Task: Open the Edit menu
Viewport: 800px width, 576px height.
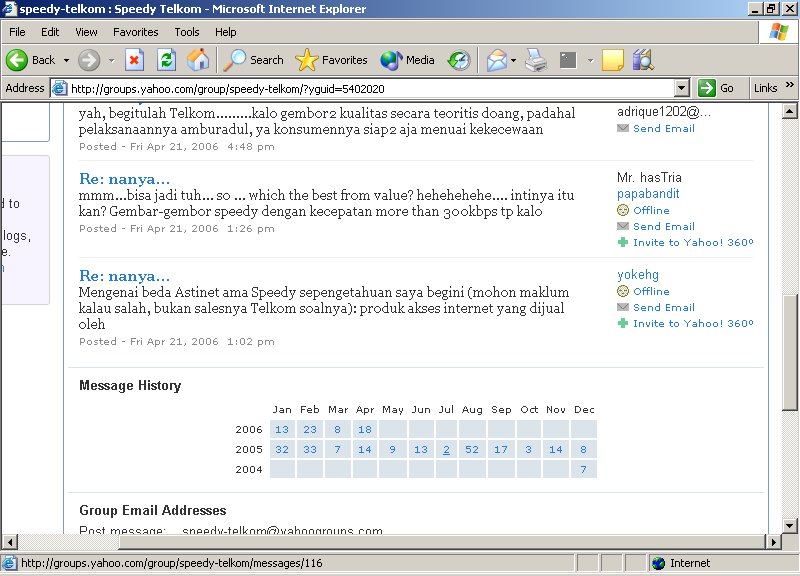Action: coord(50,32)
